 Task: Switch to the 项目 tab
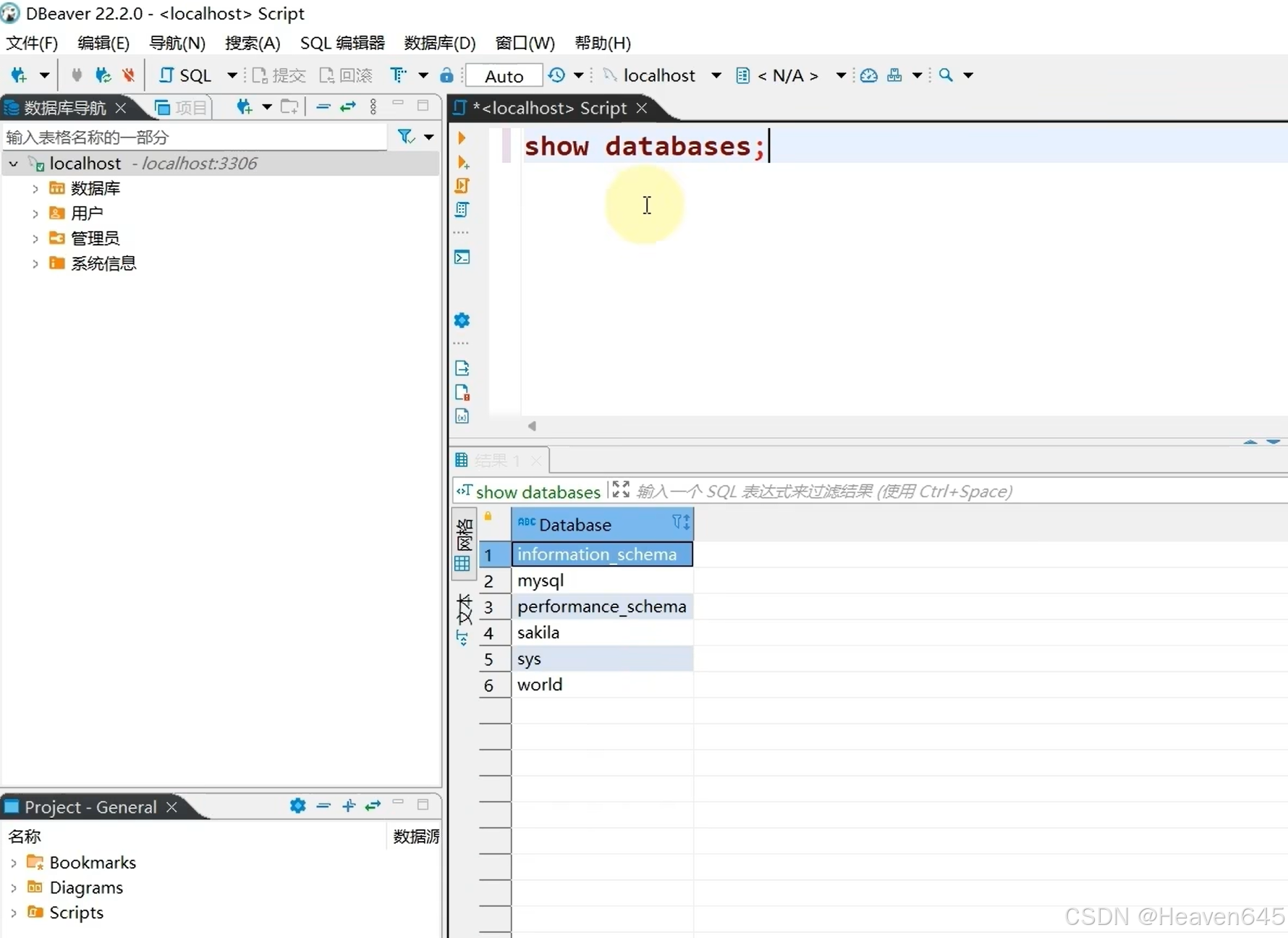182,108
